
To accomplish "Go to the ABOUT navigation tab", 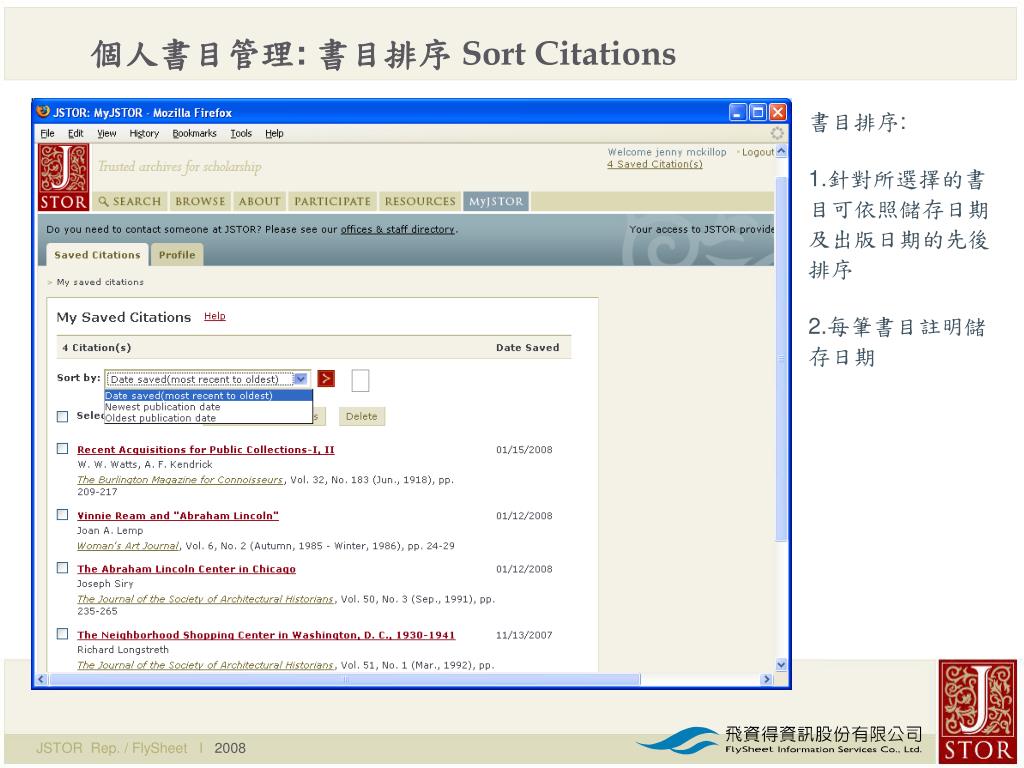I will pyautogui.click(x=260, y=202).
